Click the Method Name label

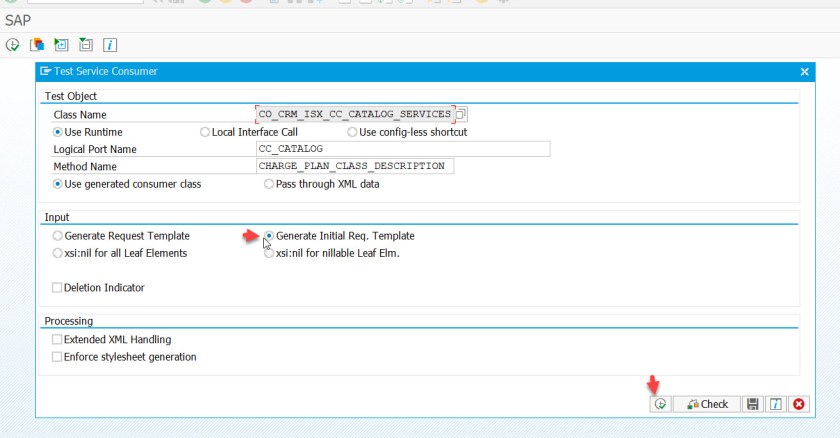tap(85, 167)
